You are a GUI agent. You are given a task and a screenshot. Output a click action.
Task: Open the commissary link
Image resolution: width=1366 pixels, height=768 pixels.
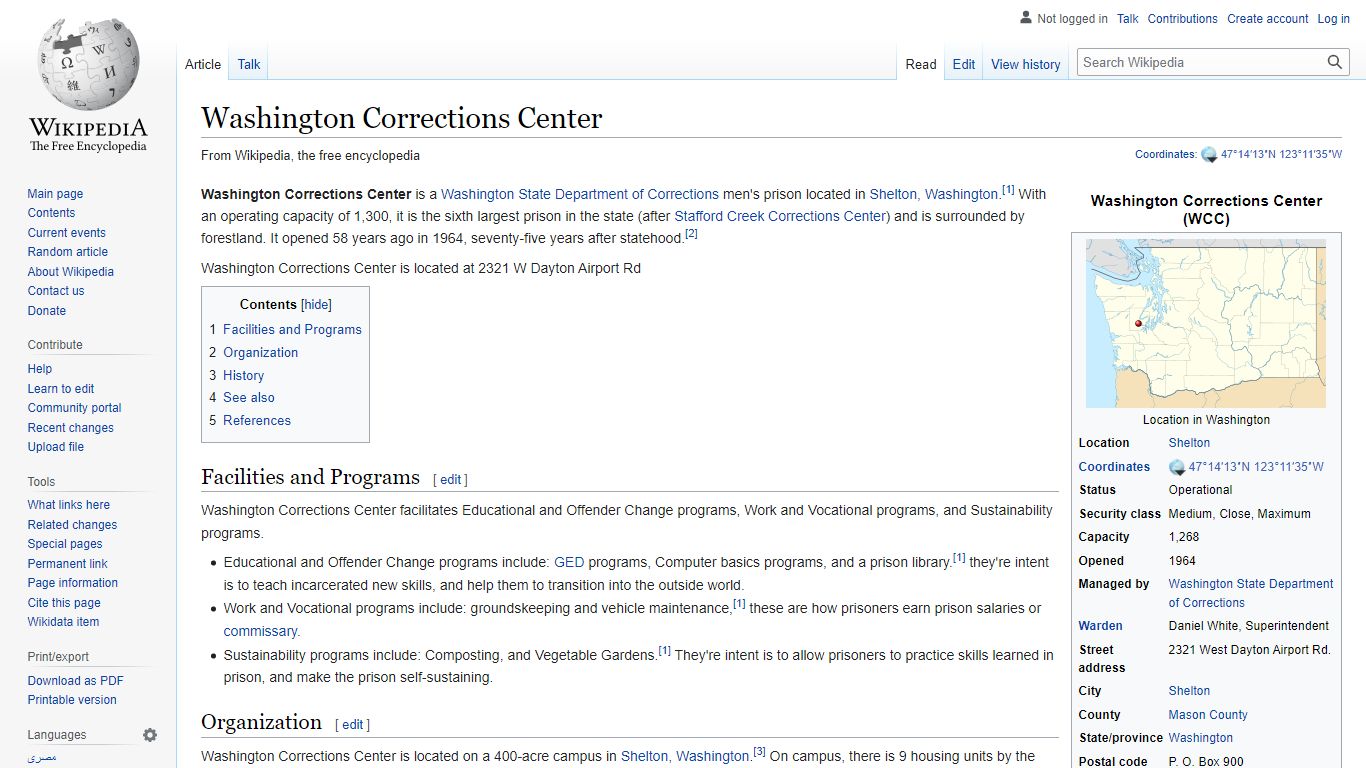[262, 631]
